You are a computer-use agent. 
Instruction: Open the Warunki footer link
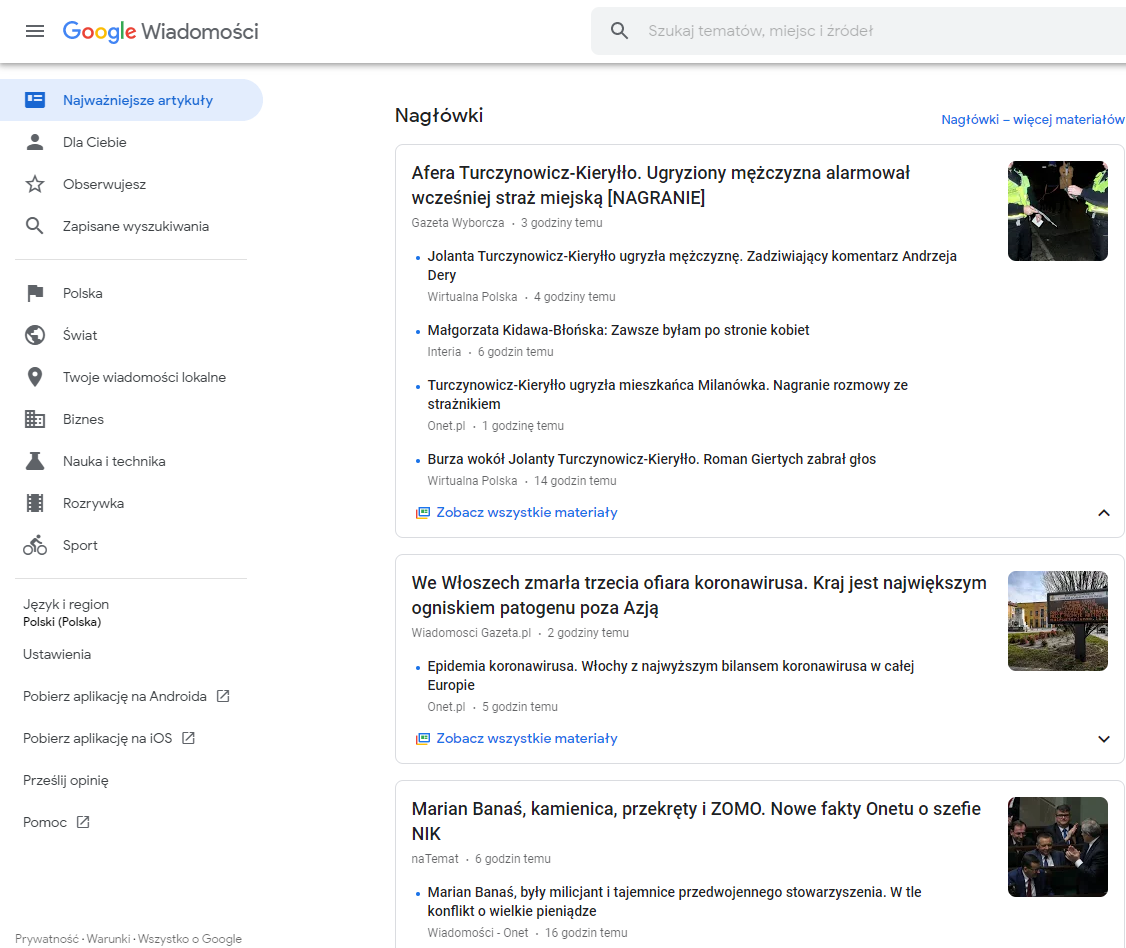click(x=108, y=939)
